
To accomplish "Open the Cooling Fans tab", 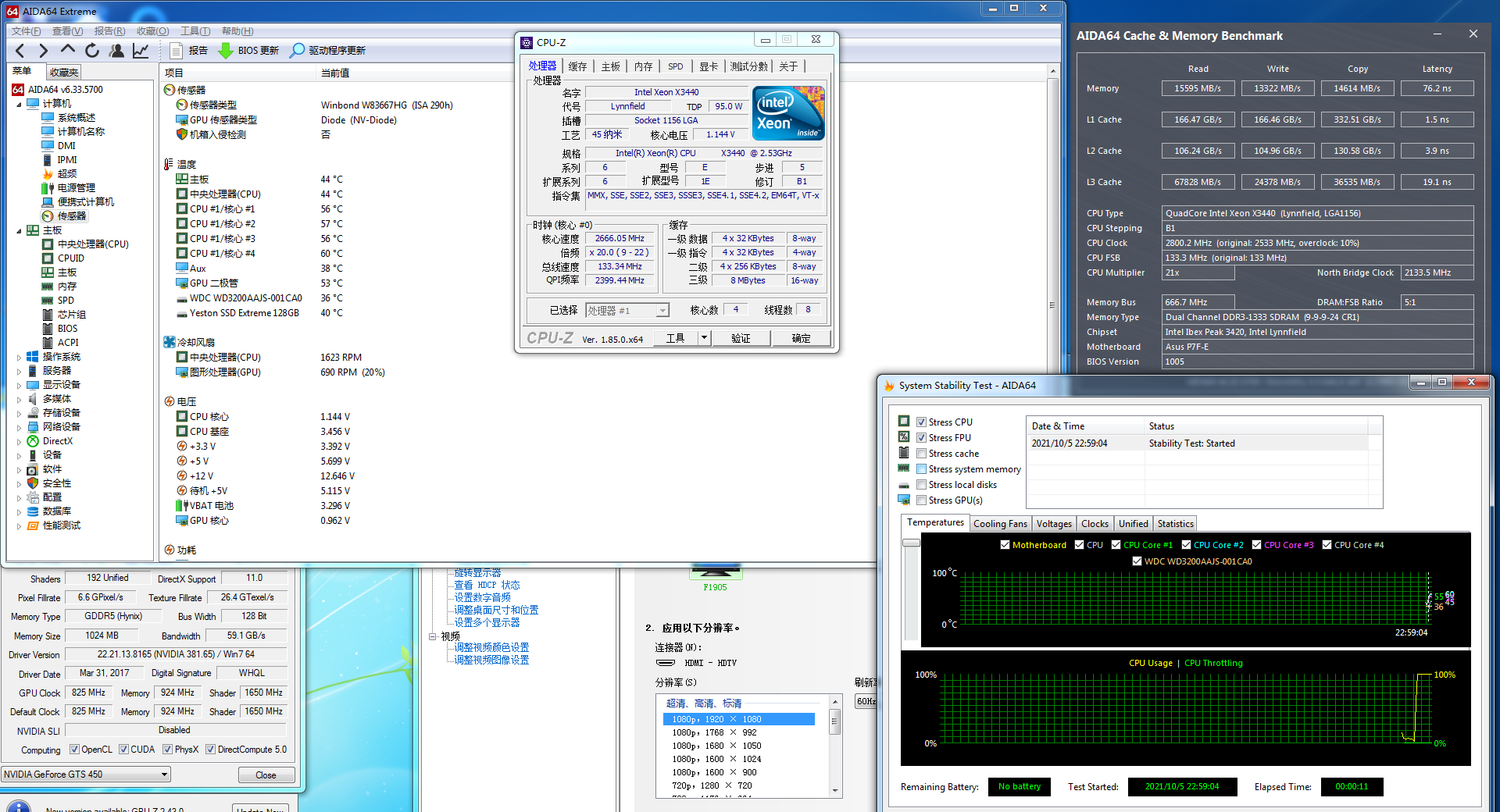I will [1000, 524].
